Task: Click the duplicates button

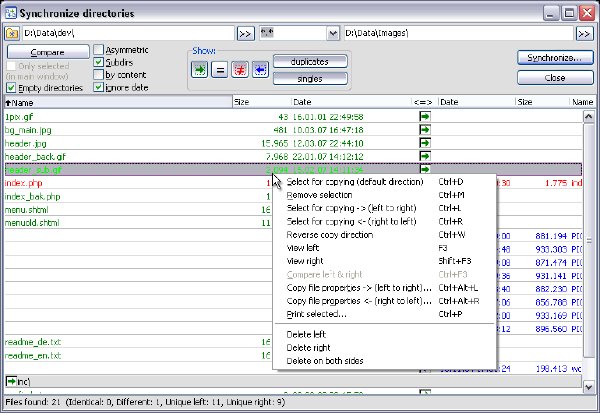Action: 310,62
